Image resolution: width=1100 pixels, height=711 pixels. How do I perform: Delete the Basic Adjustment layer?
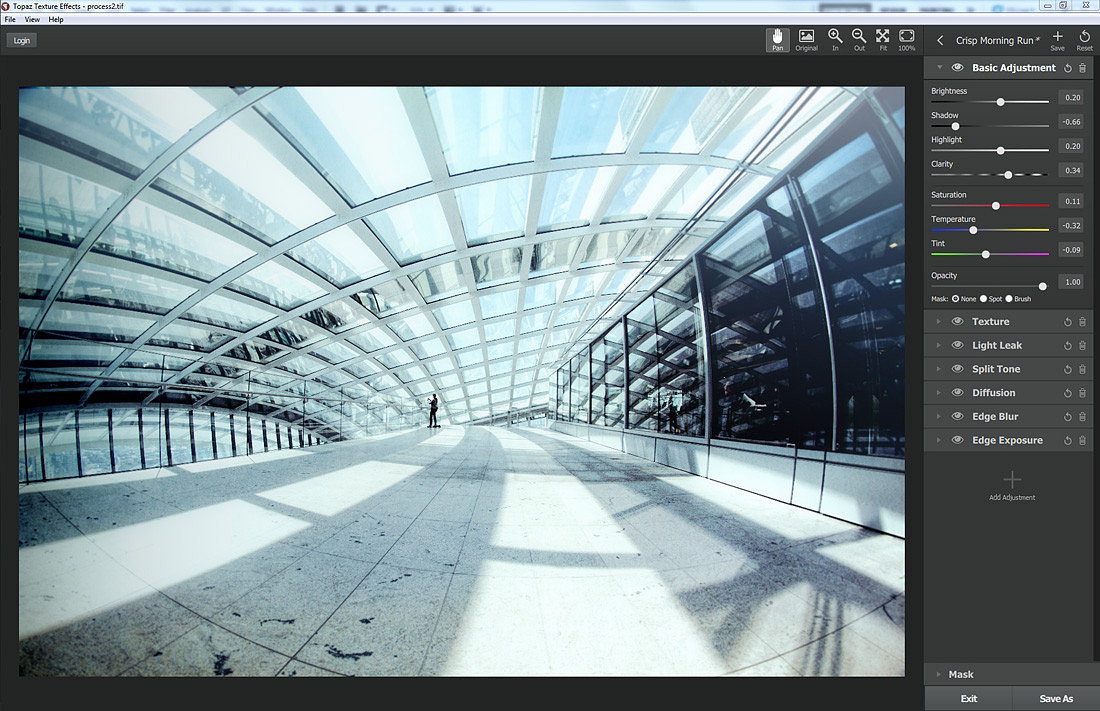pyautogui.click(x=1082, y=68)
